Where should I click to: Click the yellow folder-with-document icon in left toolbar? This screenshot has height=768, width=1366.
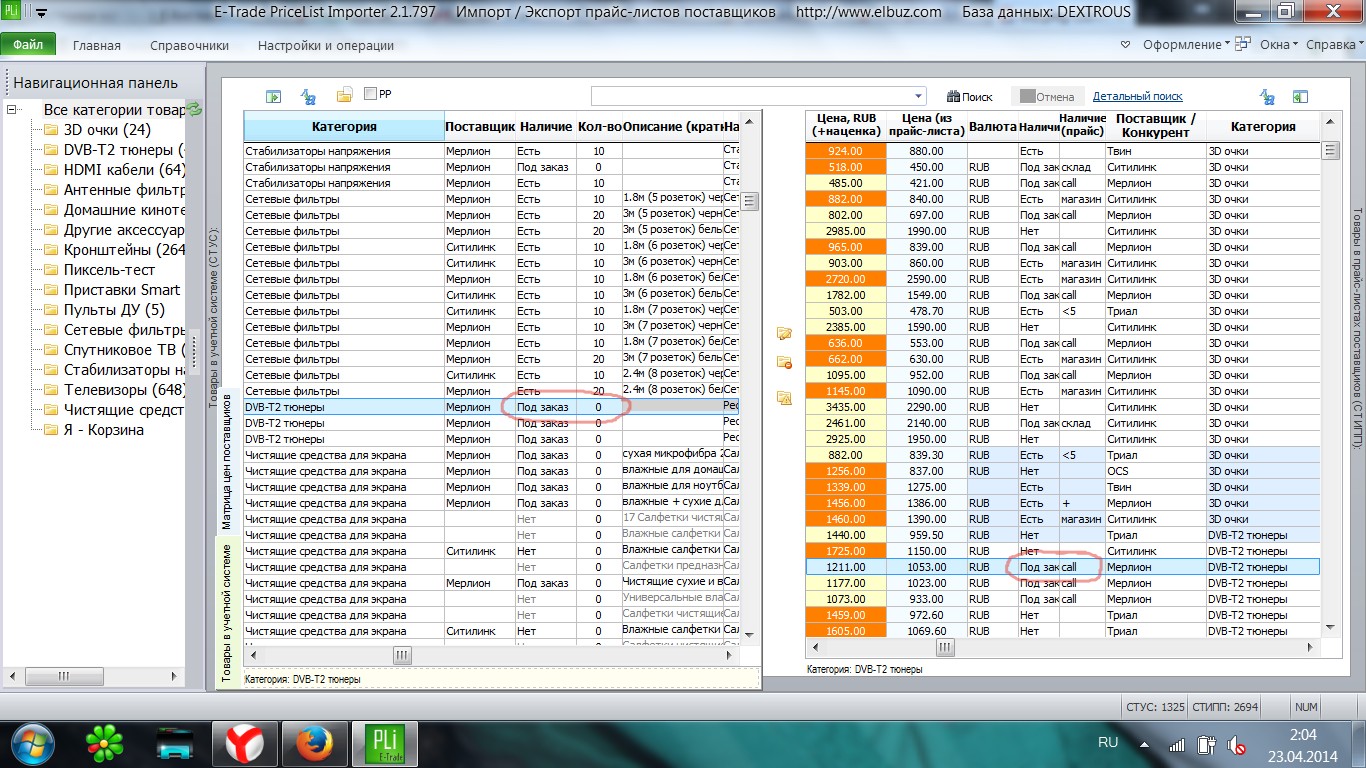tap(344, 95)
